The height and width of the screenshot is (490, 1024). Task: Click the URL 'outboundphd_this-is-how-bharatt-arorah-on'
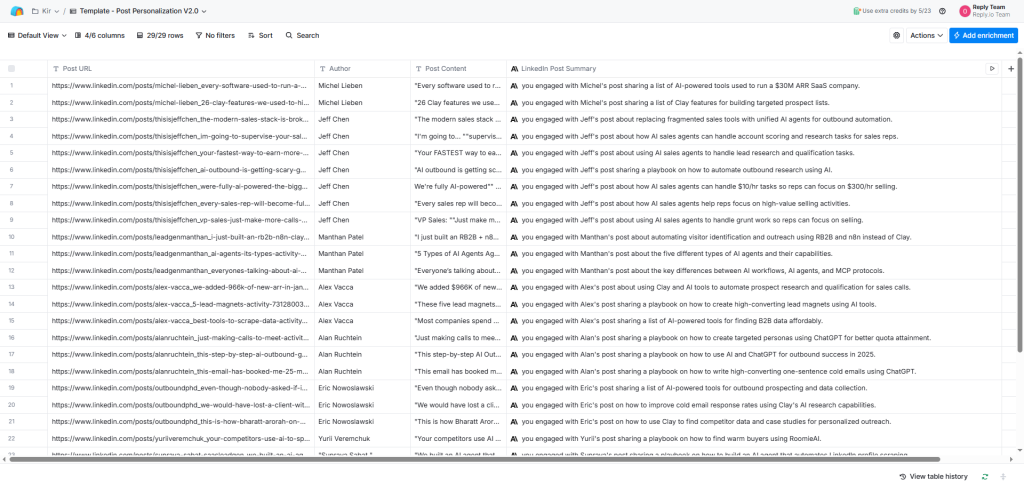pyautogui.click(x=180, y=422)
